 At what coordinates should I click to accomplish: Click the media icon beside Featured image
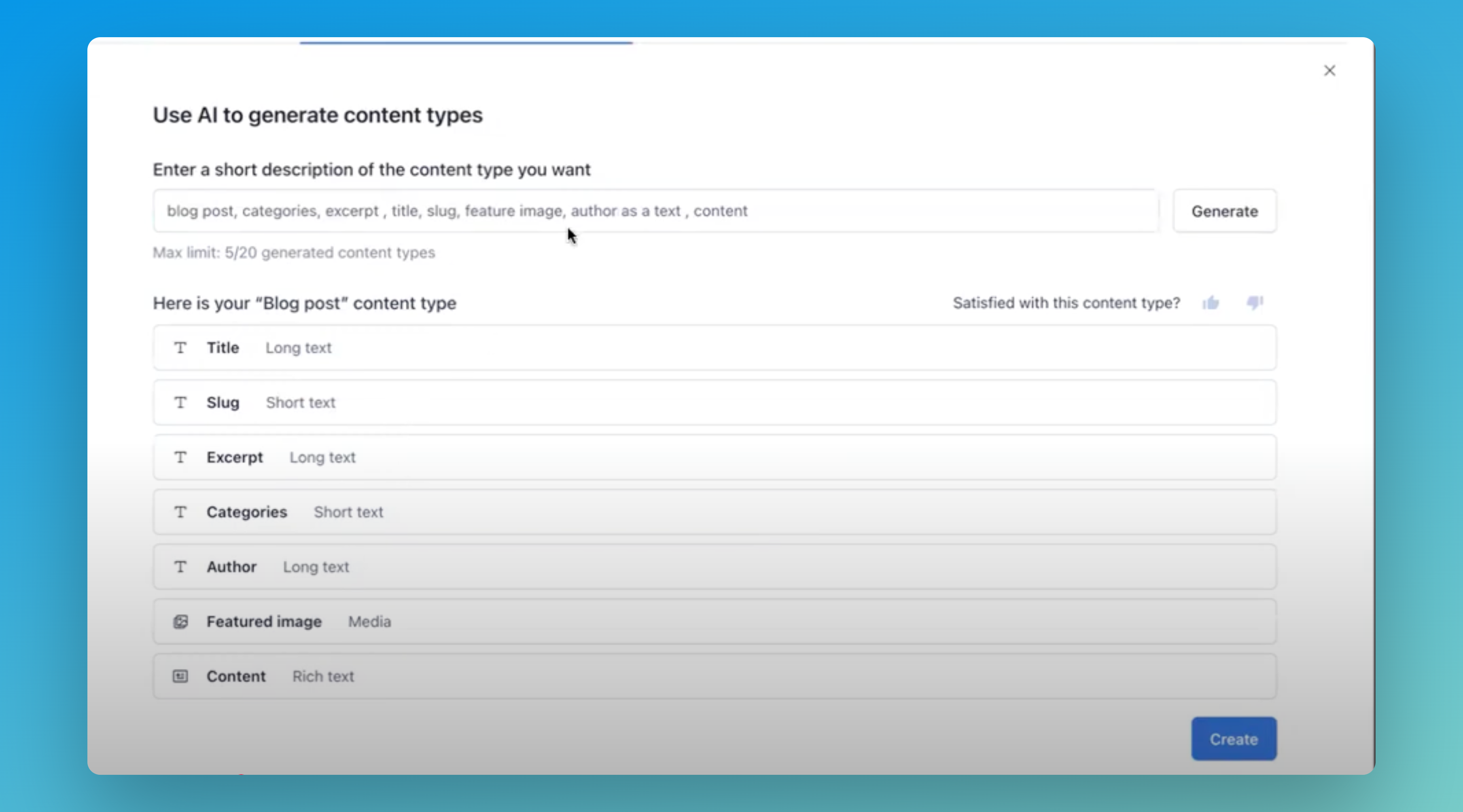(180, 622)
